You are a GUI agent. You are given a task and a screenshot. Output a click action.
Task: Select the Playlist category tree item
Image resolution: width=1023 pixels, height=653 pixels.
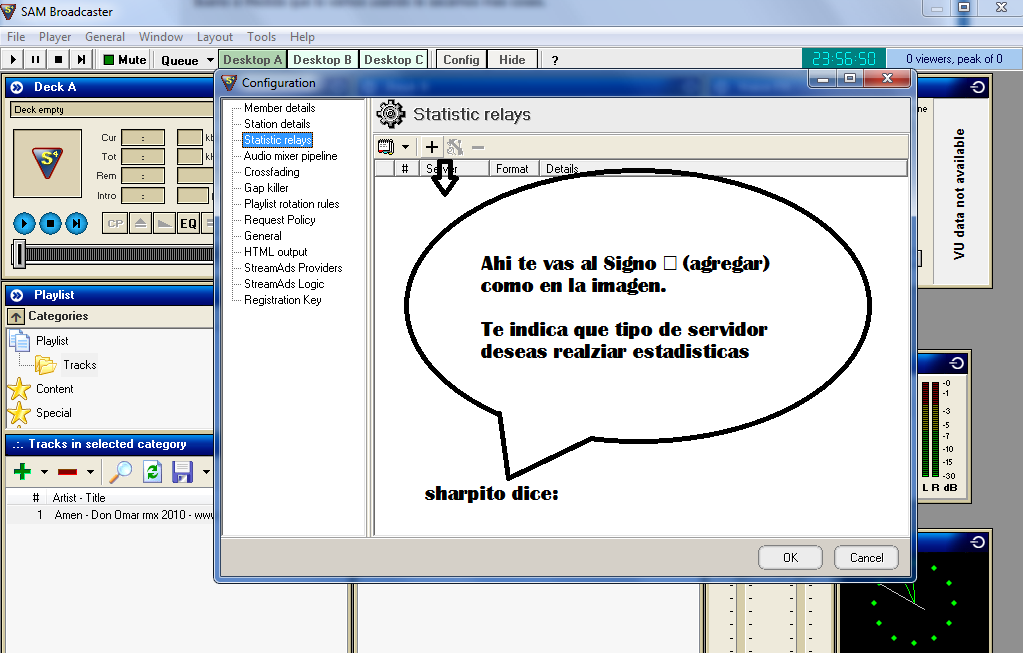coord(52,341)
